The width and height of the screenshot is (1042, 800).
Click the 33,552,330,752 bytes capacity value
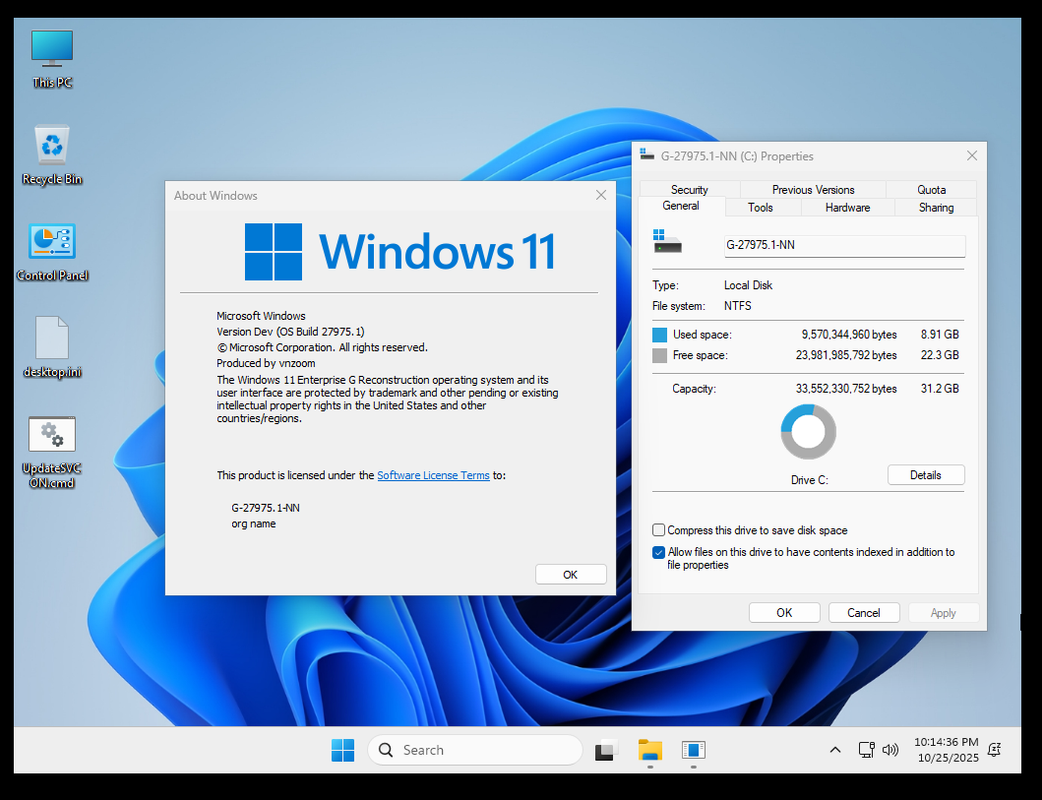pyautogui.click(x=846, y=389)
